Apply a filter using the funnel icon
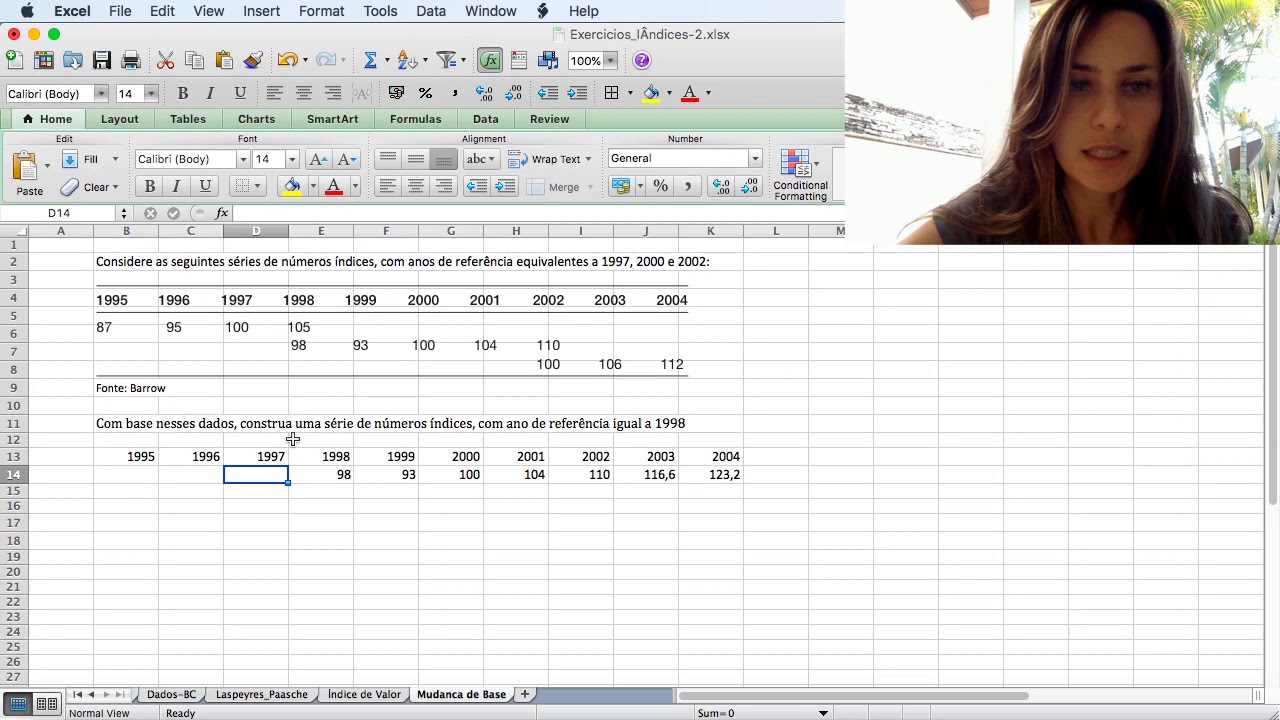 (447, 61)
